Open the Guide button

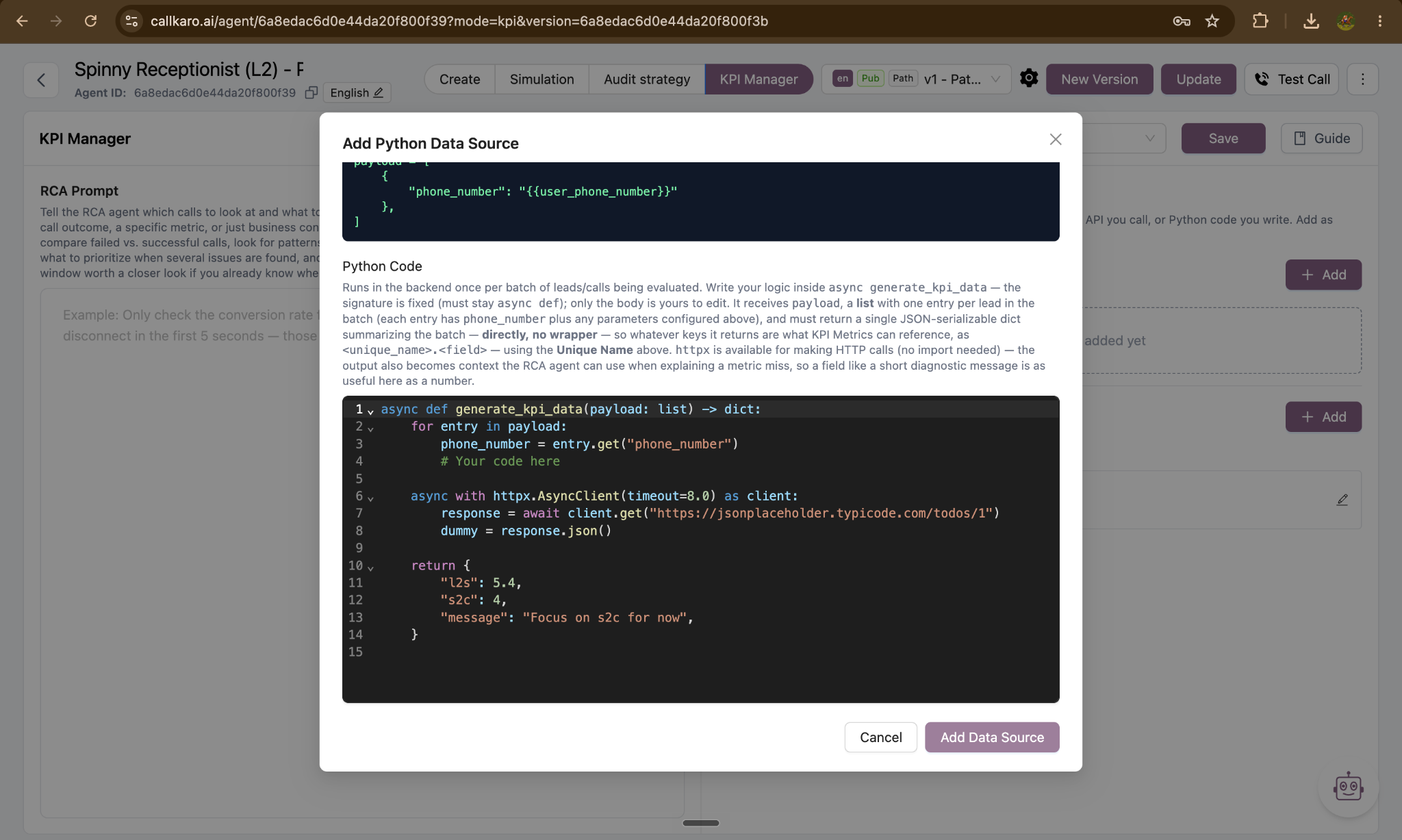tap(1322, 138)
